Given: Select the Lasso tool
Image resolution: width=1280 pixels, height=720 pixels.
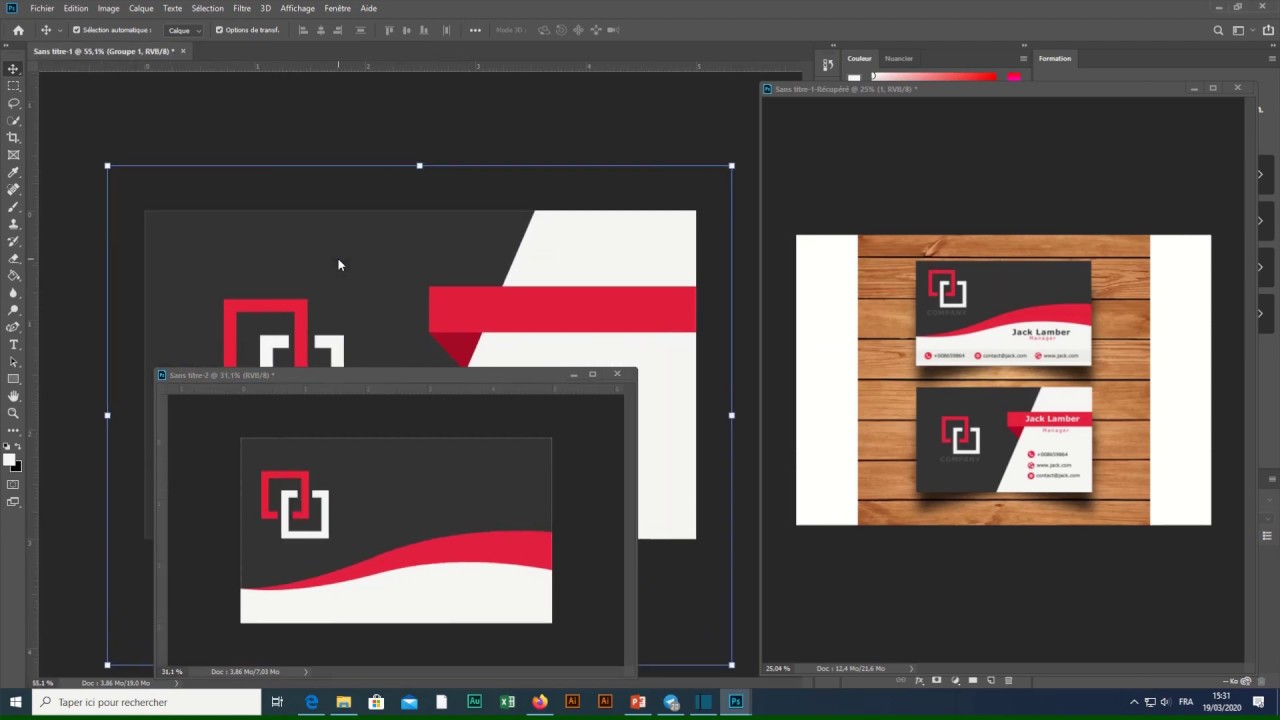Looking at the screenshot, I should (x=13, y=103).
